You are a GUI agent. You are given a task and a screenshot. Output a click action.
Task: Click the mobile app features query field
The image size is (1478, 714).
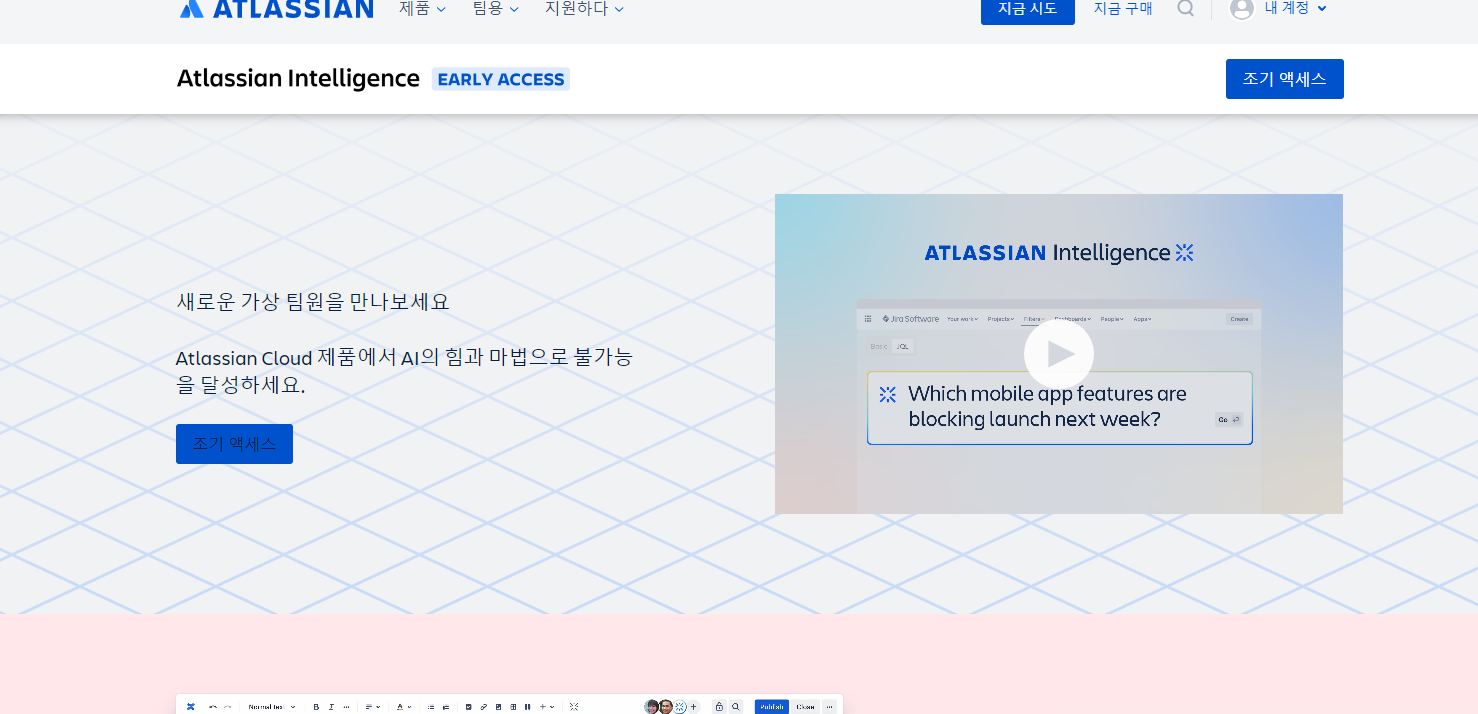click(1059, 408)
